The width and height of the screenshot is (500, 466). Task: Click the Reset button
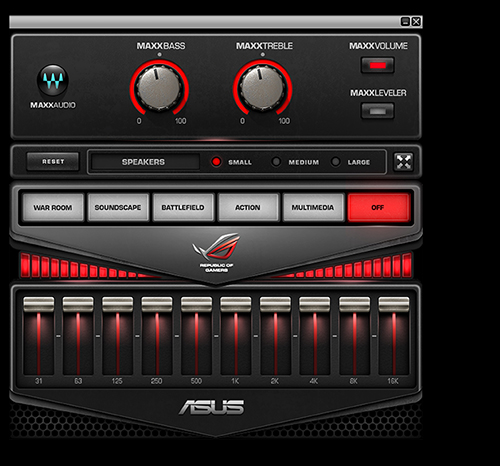pyautogui.click(x=53, y=162)
